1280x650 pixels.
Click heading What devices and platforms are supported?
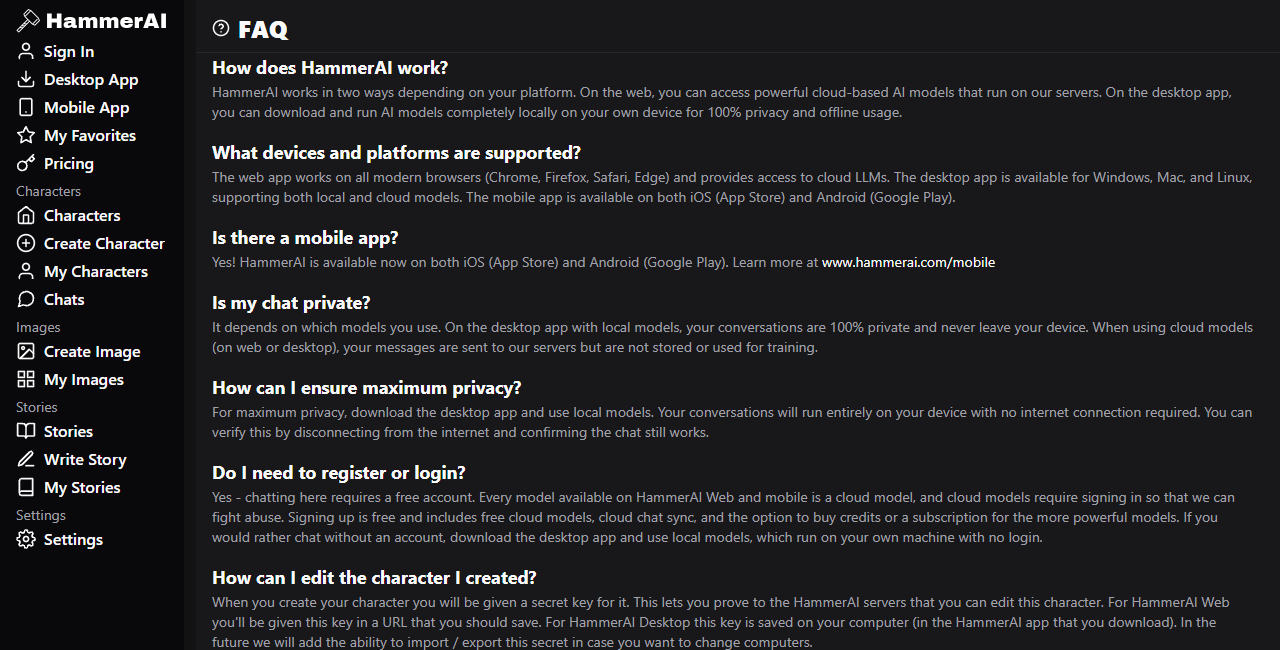(x=396, y=153)
